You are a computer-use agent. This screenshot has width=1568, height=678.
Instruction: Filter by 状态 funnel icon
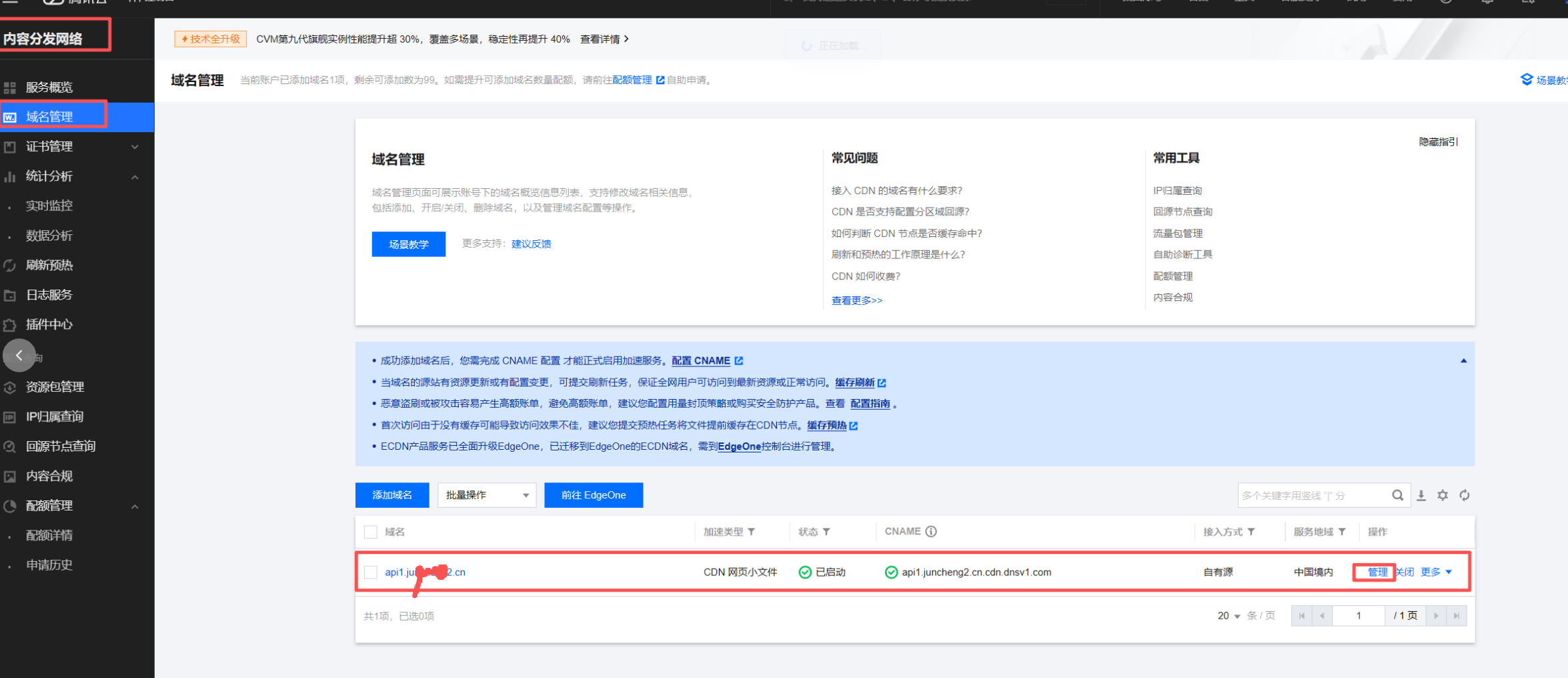coord(826,532)
